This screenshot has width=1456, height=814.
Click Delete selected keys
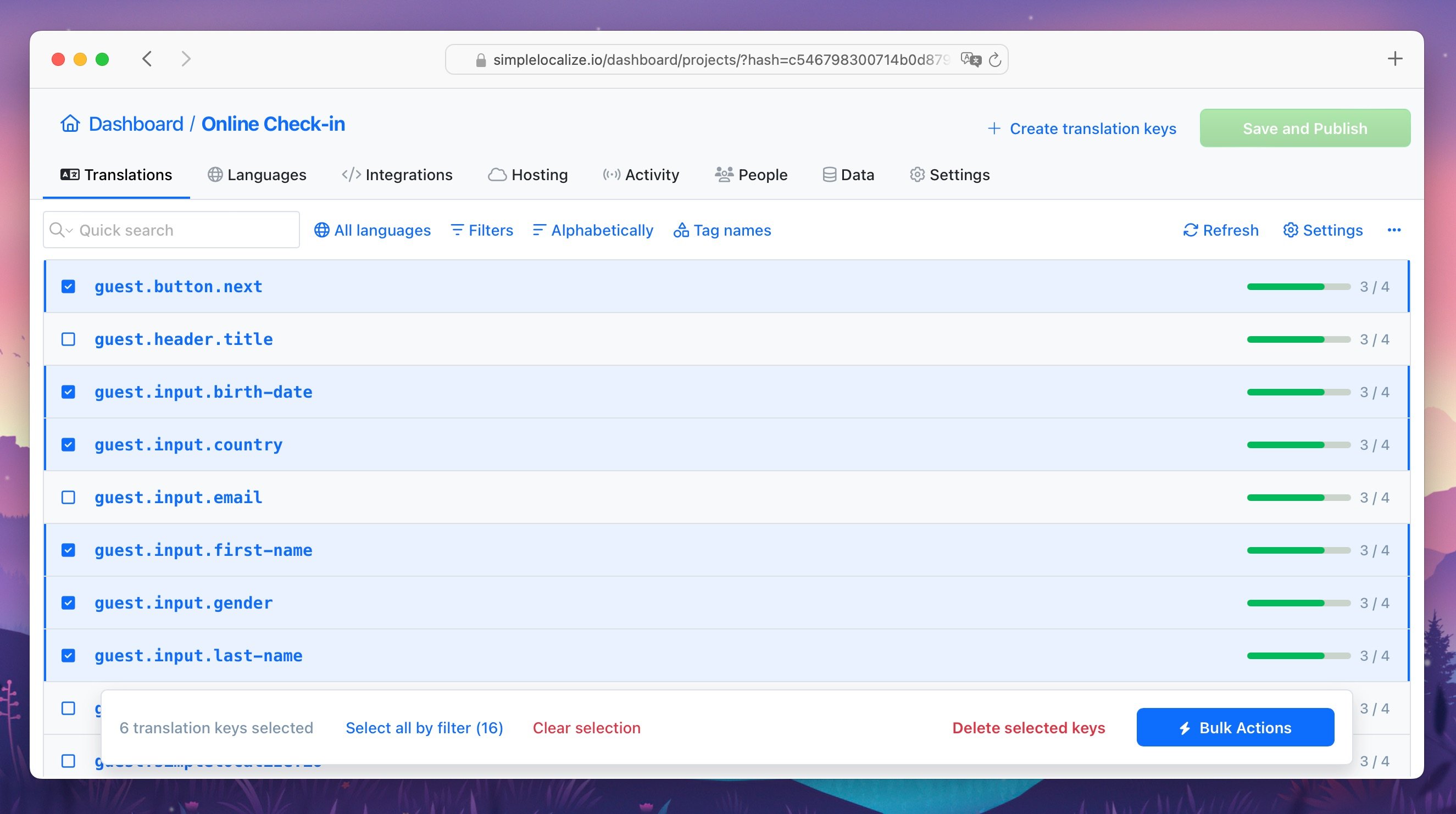(1029, 728)
